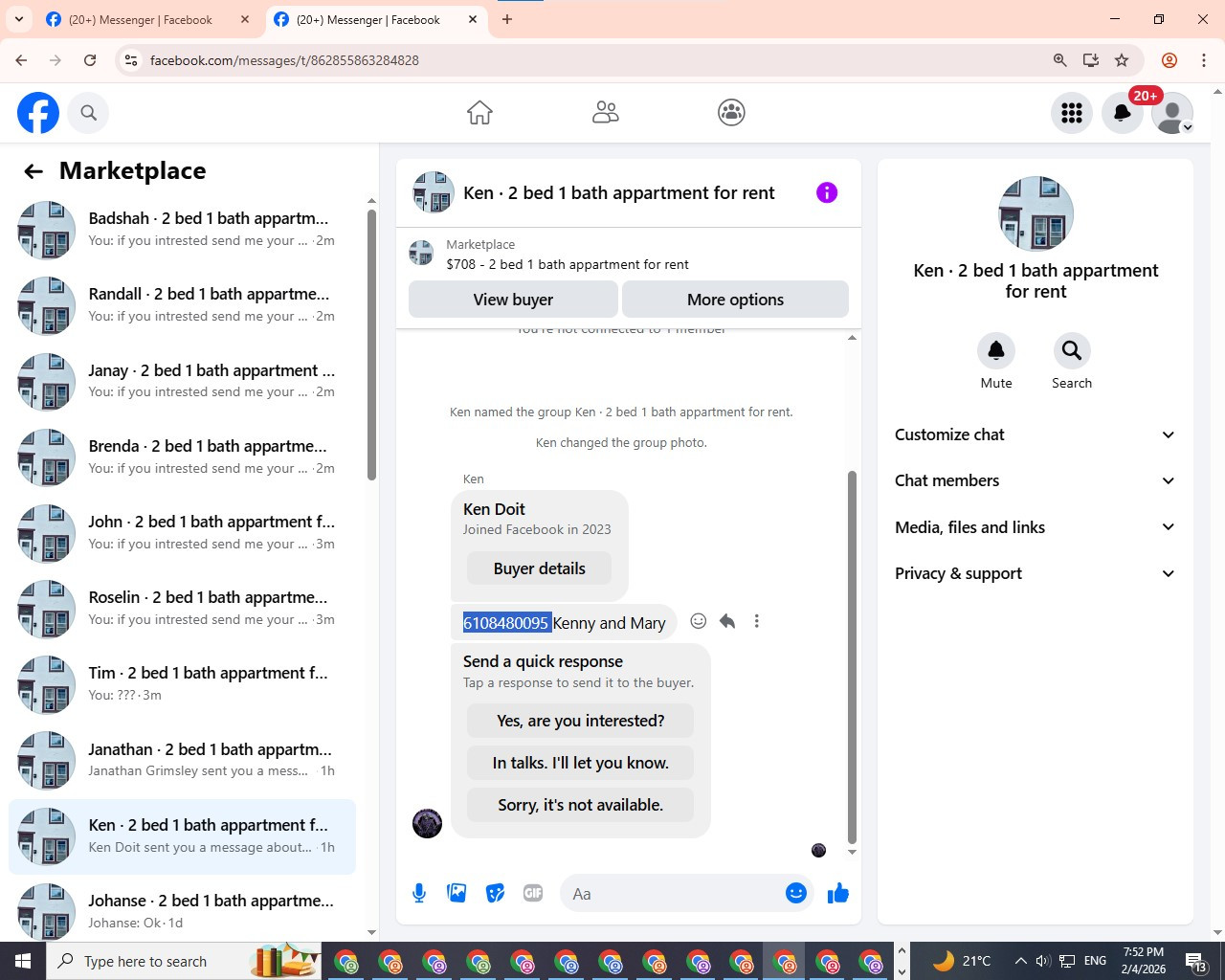The width and height of the screenshot is (1225, 980).
Task: Open the Johanse conversation
Action: (182, 911)
